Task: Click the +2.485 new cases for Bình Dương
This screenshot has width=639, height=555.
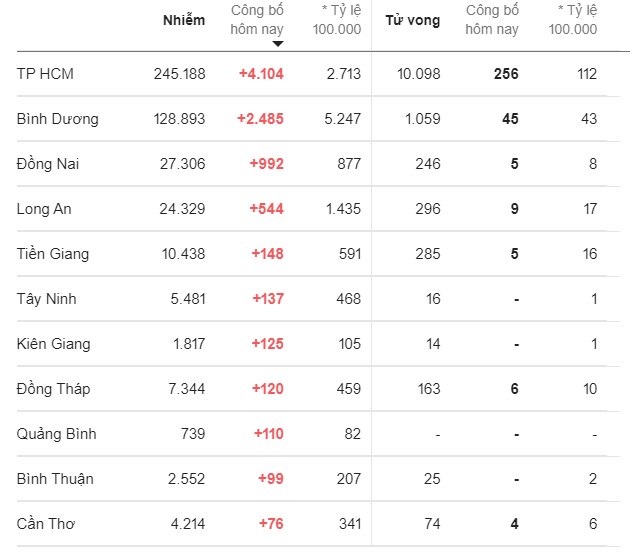Action: pos(260,119)
